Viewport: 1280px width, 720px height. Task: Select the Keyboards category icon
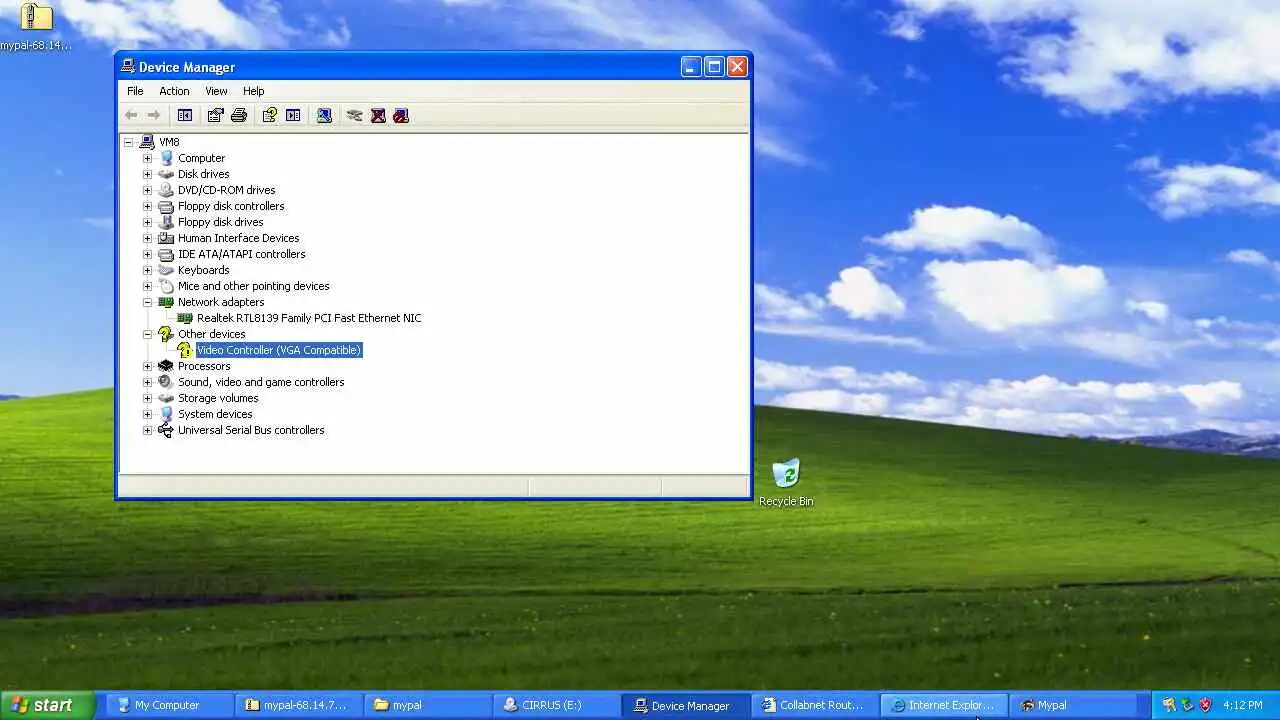pyautogui.click(x=166, y=270)
